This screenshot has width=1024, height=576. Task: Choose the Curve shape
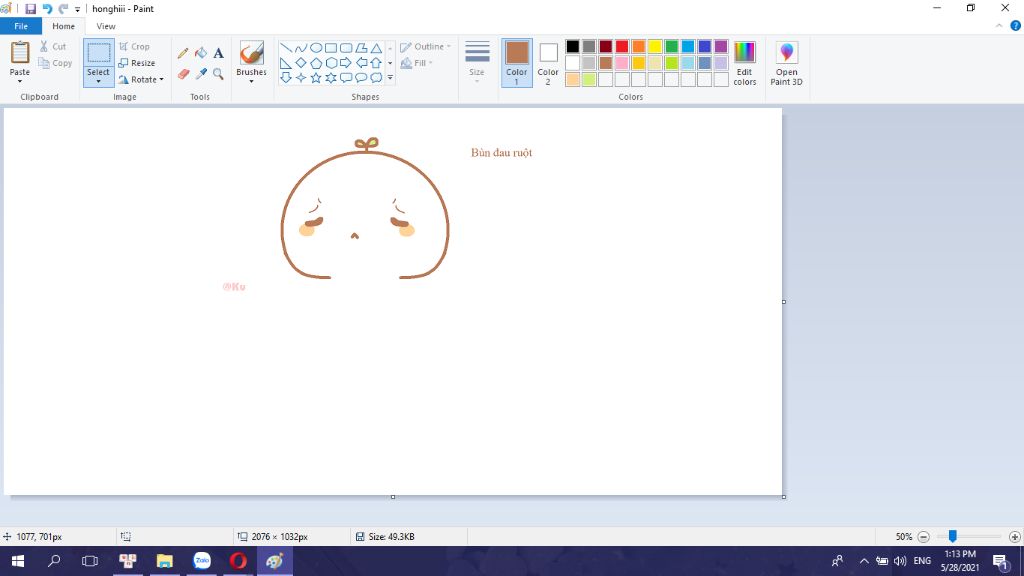coord(301,48)
